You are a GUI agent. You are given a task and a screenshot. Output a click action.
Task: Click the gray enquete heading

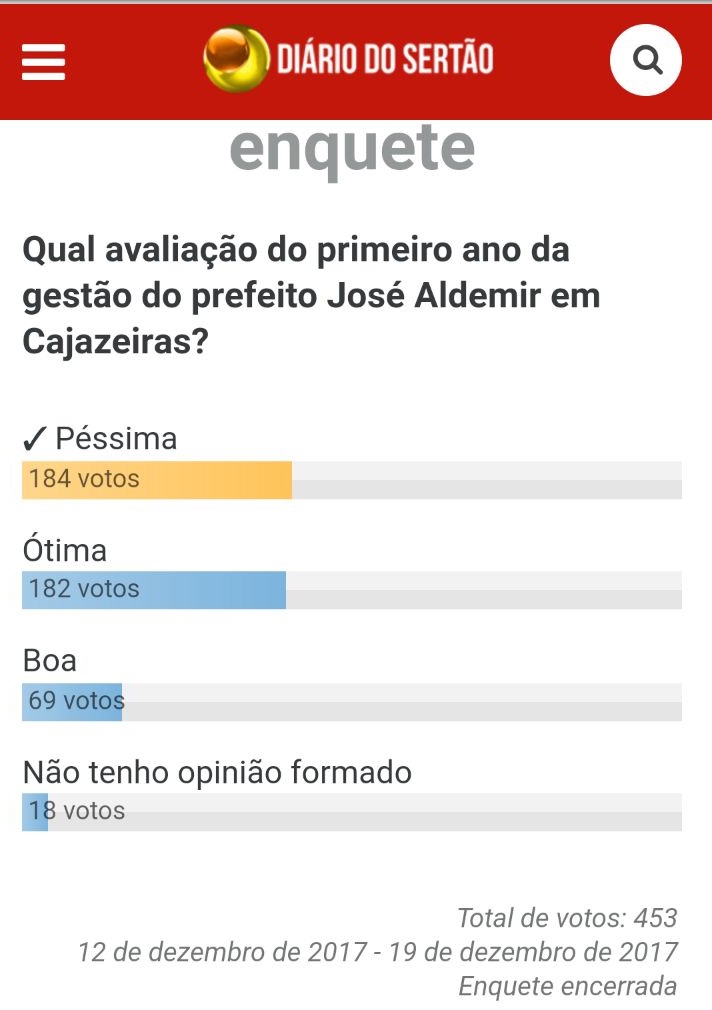coord(352,149)
